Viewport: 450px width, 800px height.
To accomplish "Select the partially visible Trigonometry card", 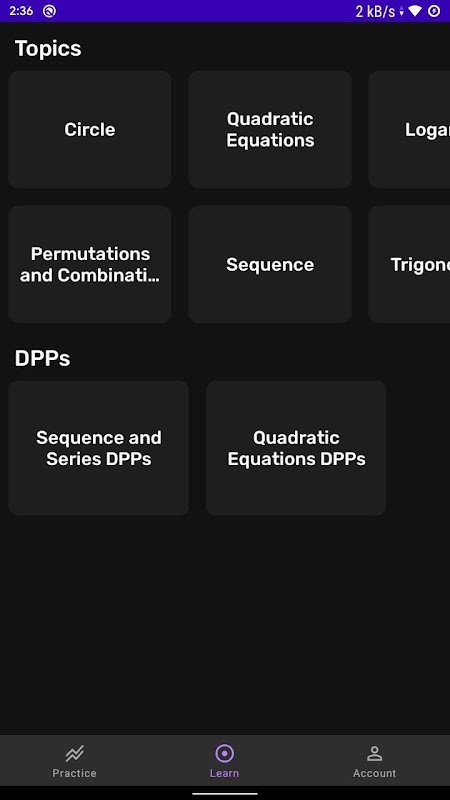I will [409, 264].
